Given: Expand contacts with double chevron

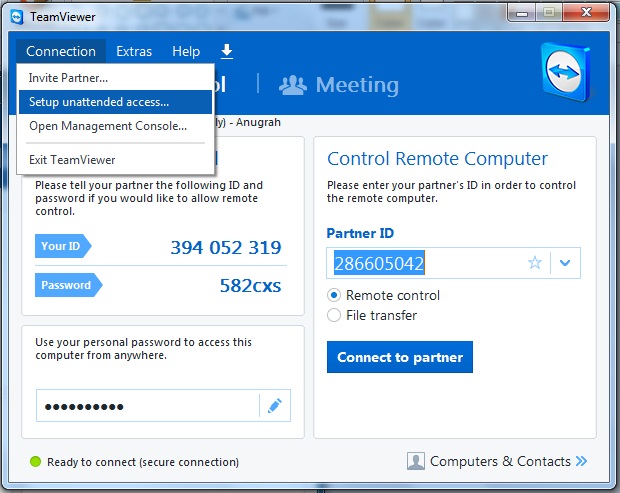Looking at the screenshot, I should [x=582, y=461].
